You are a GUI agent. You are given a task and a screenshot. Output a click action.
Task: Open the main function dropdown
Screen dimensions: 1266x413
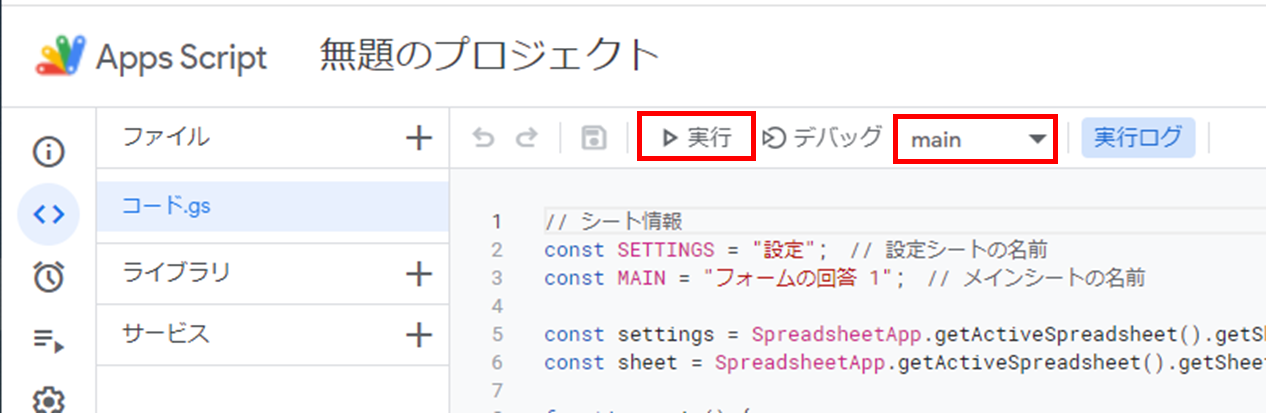[976, 139]
